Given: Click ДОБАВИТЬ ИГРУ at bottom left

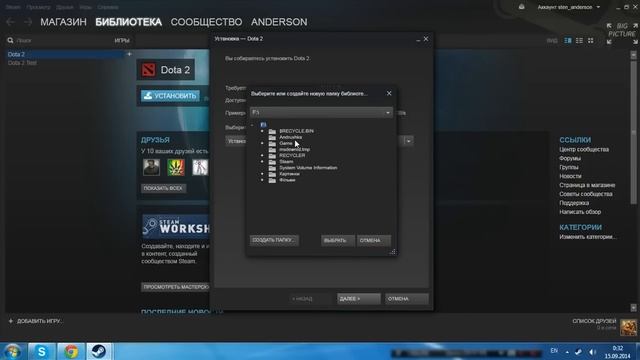Looking at the screenshot, I should point(35,321).
